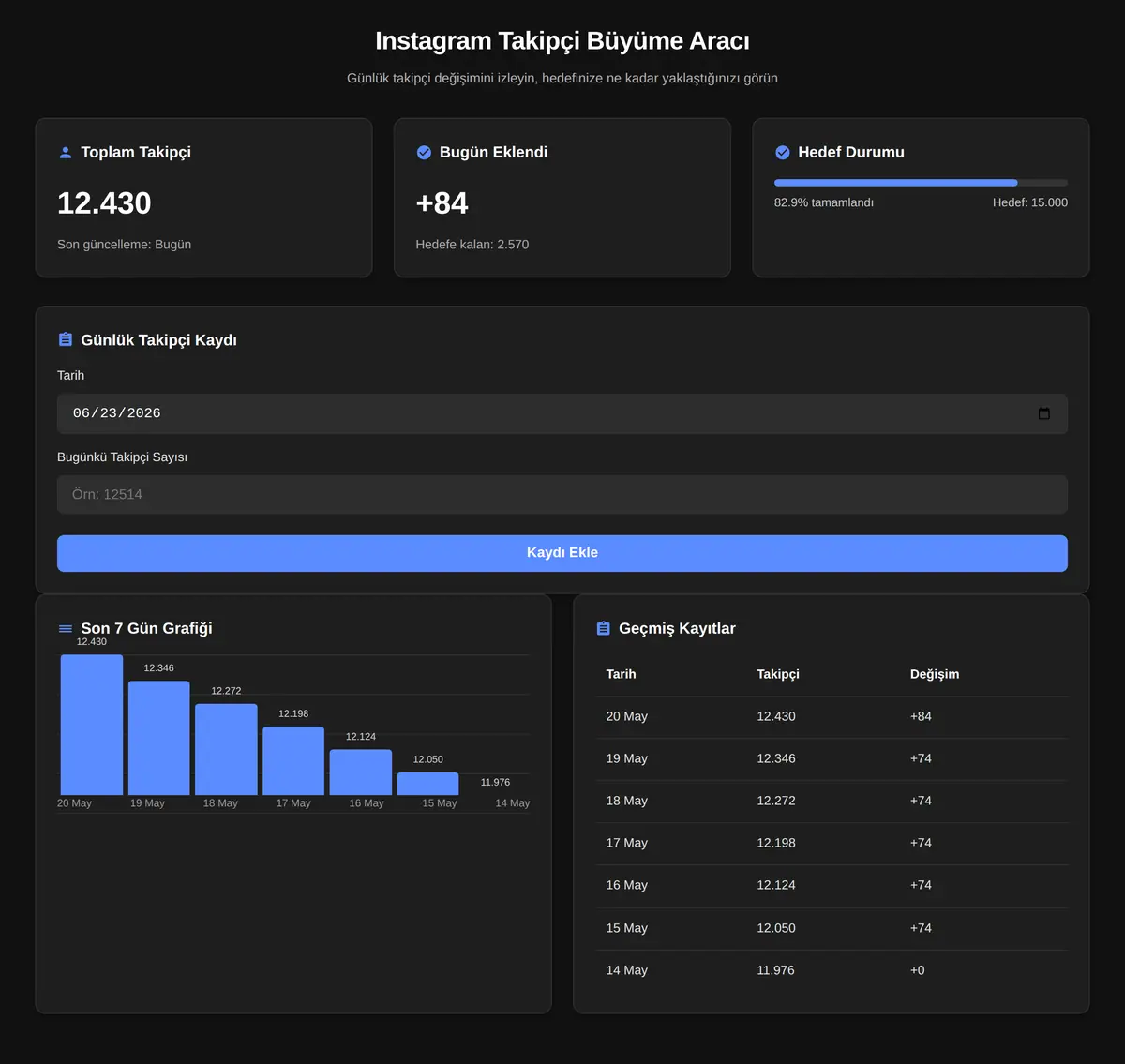Screen dimensions: 1125x1064
Task: Click the 16 May date cell in the table
Action: click(627, 885)
